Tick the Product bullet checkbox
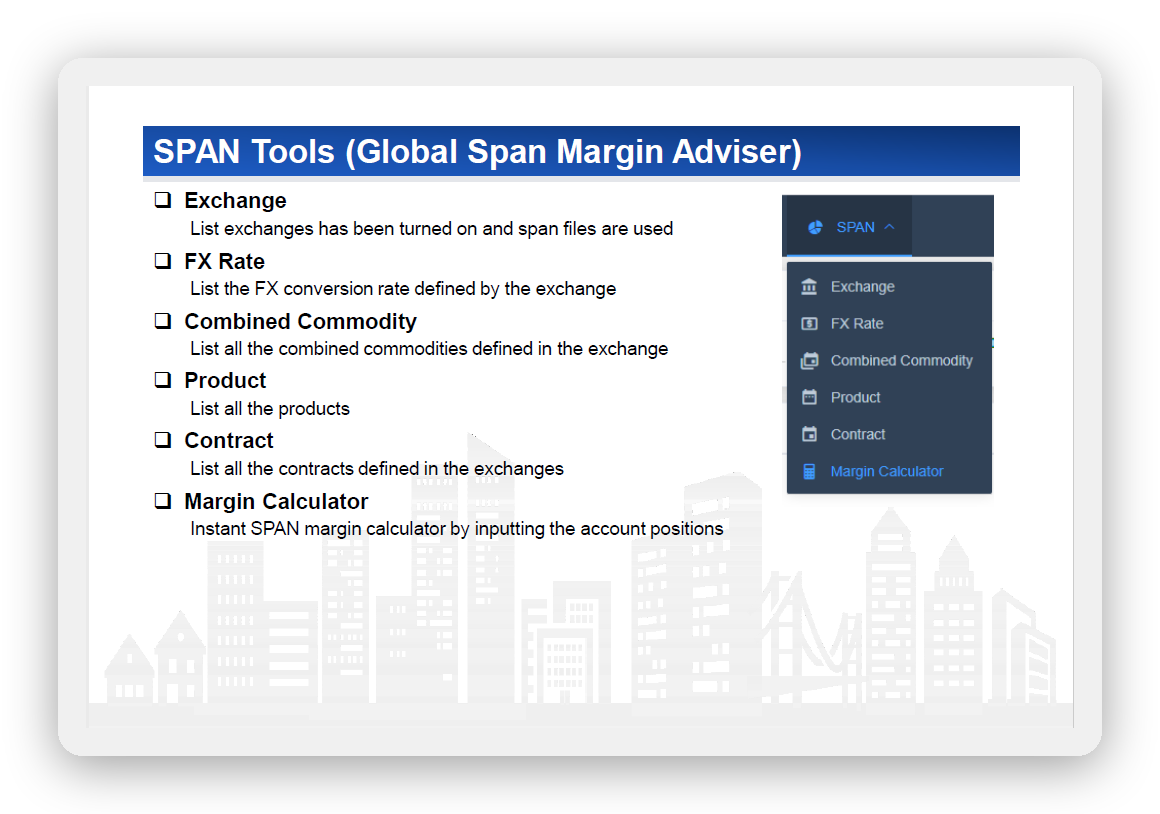This screenshot has width=1160, height=814. coord(163,380)
